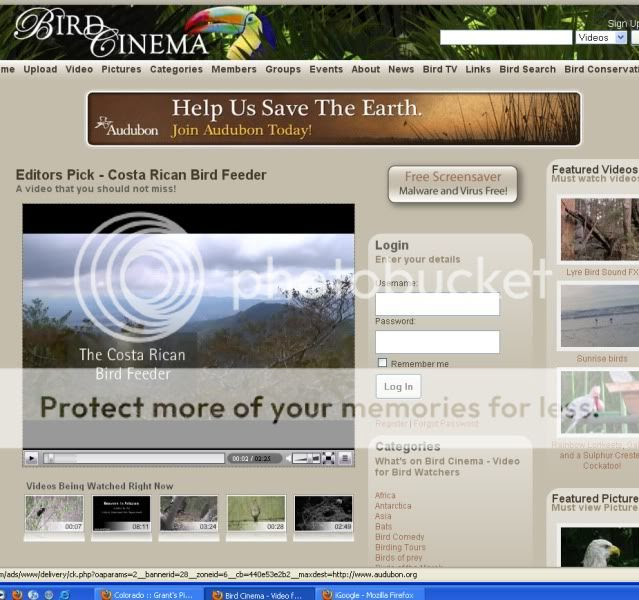
Task: Check the Remember me checkbox
Action: pos(382,362)
